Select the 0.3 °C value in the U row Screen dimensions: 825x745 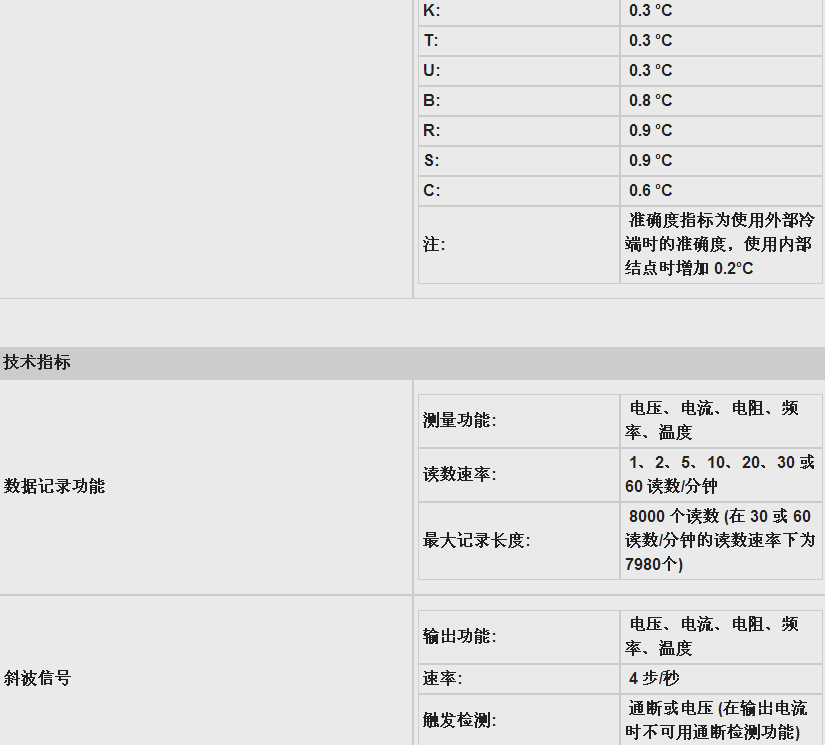click(x=651, y=70)
